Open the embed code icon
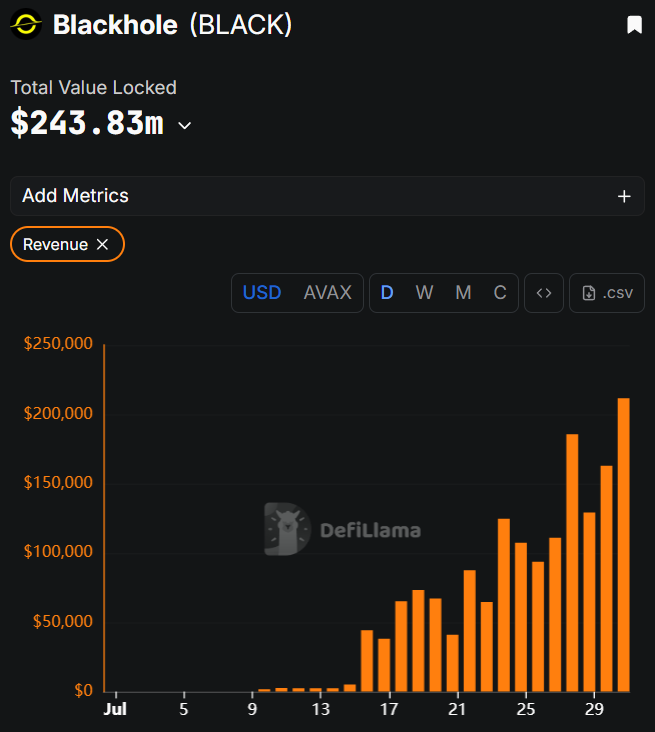This screenshot has height=732, width=655. pyautogui.click(x=544, y=293)
